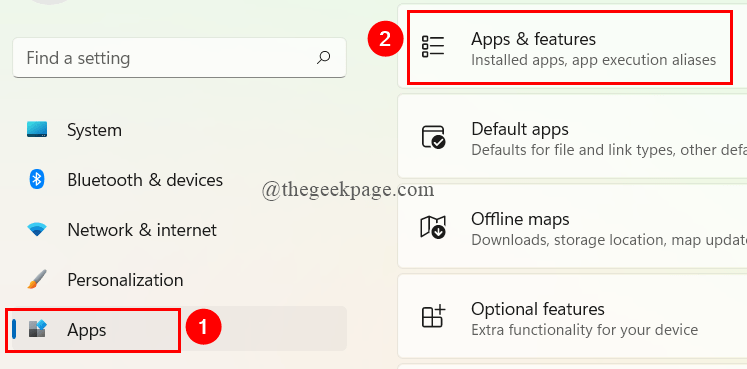Click the Apps & features list icon
The width and height of the screenshot is (747, 369).
433,47
